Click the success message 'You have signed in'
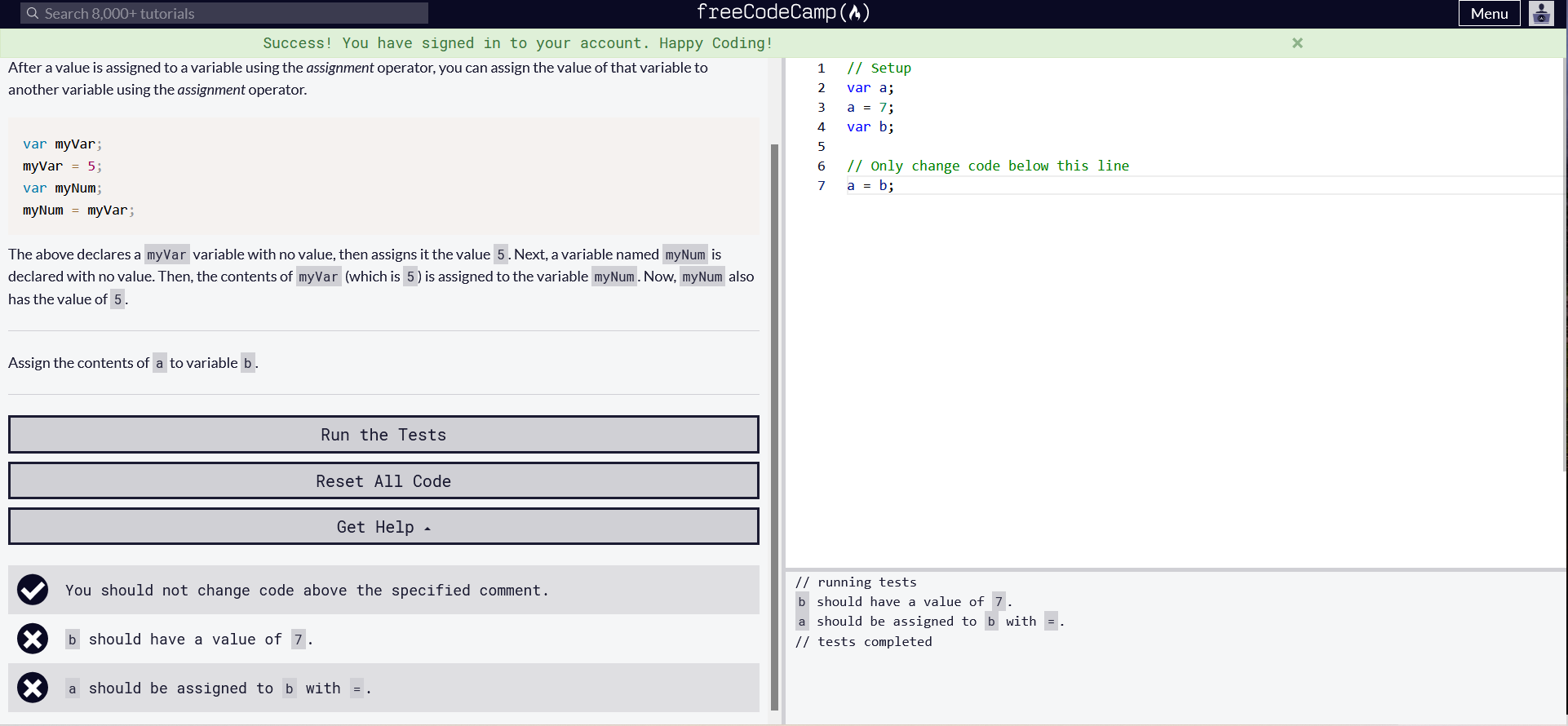The width and height of the screenshot is (1568, 726). (x=518, y=43)
